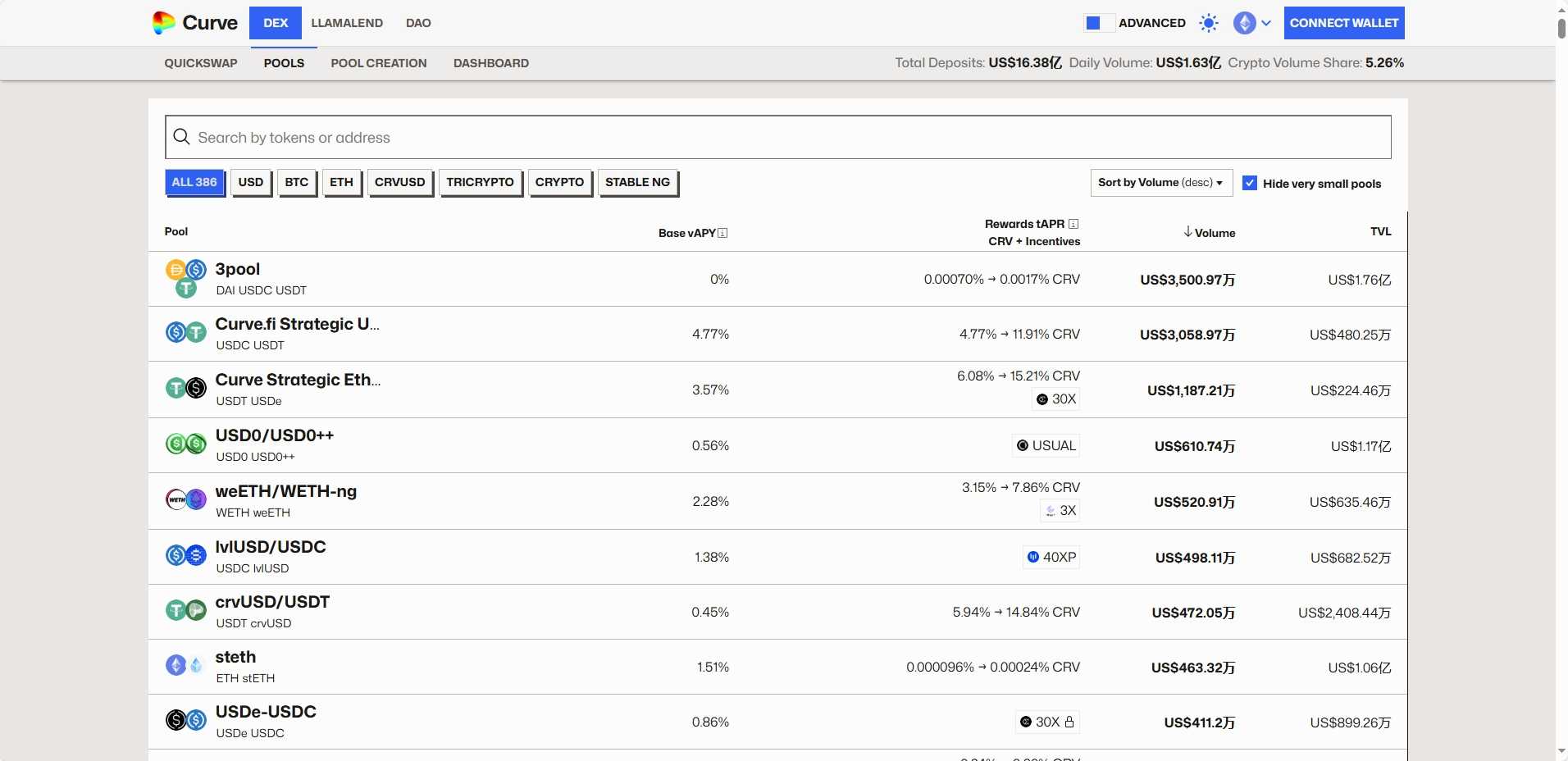Screen dimensions: 1568x761
Task: Click the 30X points badge for USDT USDe
Action: point(1056,399)
